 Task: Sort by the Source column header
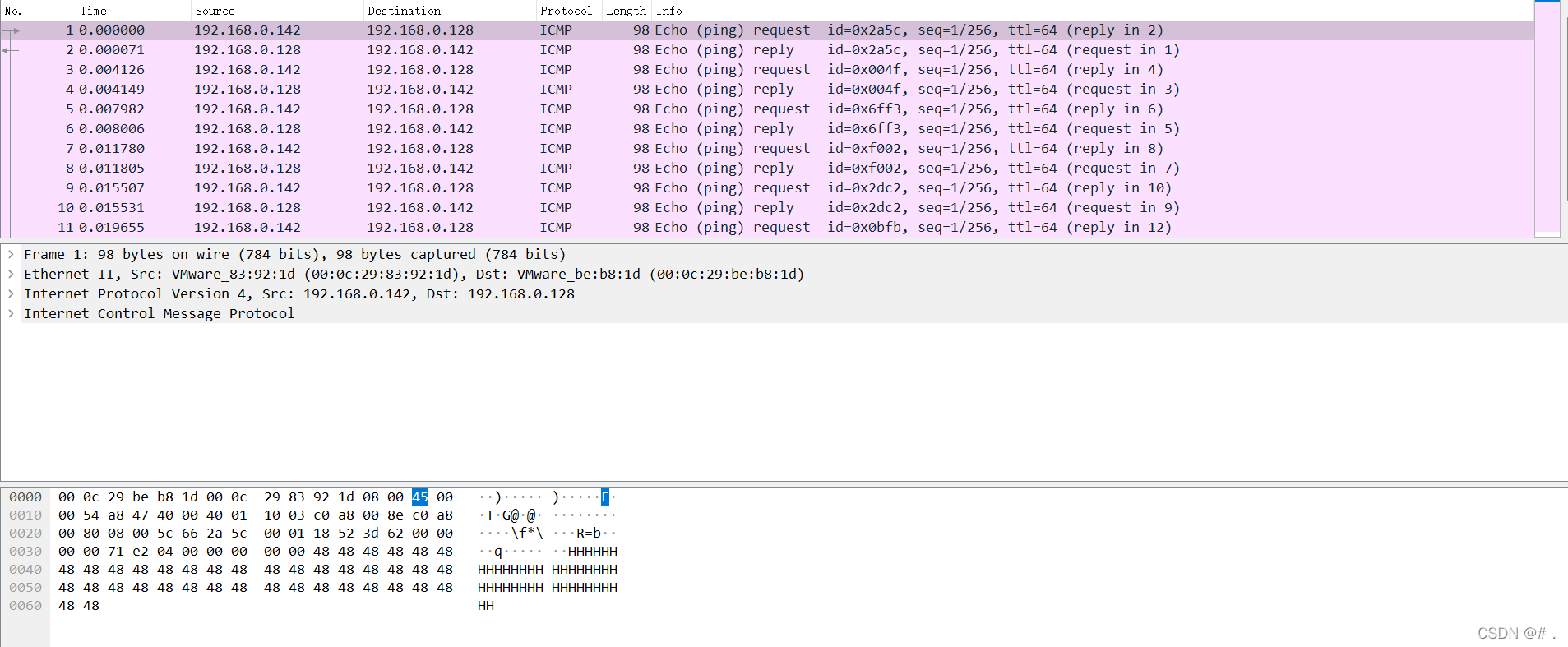277,11
